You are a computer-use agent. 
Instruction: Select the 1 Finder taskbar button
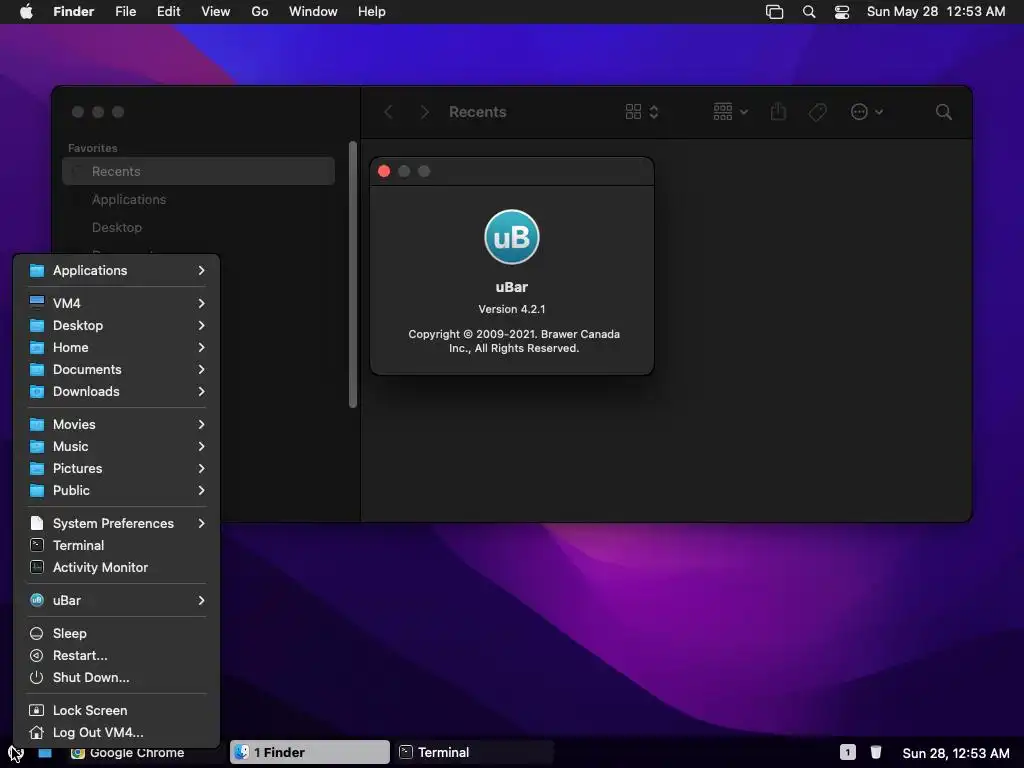pyautogui.click(x=310, y=752)
